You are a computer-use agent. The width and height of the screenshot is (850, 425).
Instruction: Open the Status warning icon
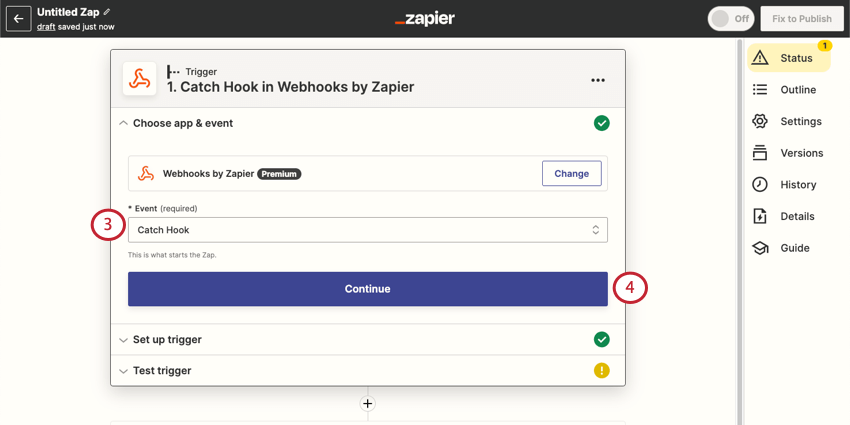coord(760,58)
